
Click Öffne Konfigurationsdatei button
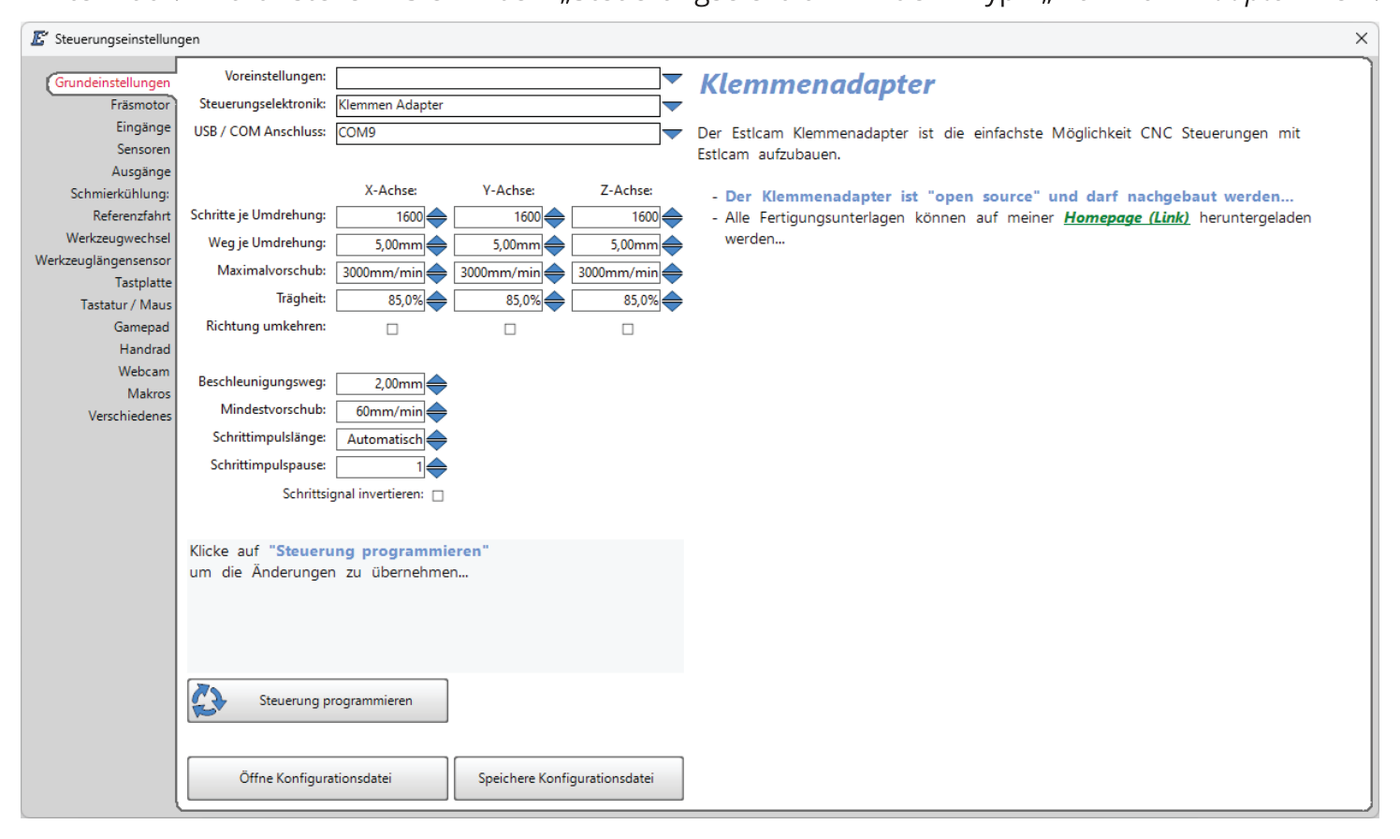click(318, 778)
